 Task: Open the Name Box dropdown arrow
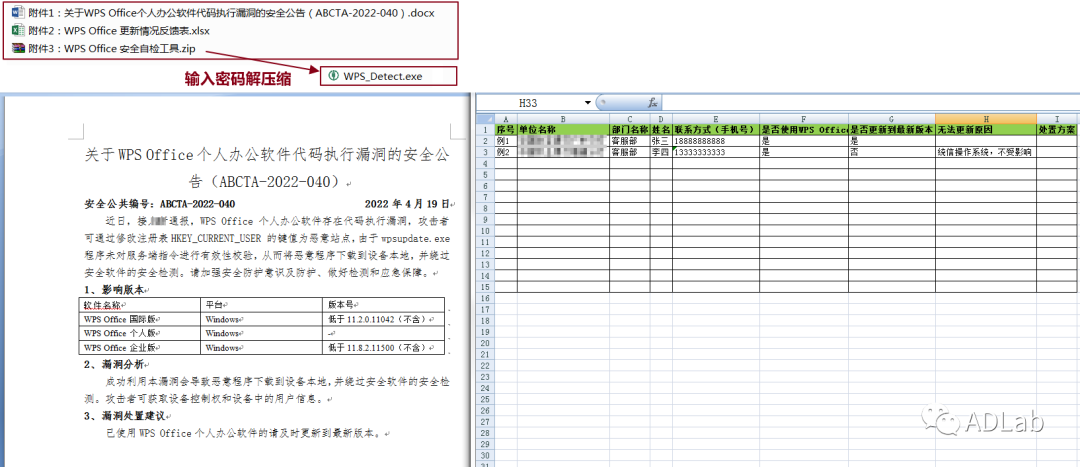point(587,103)
